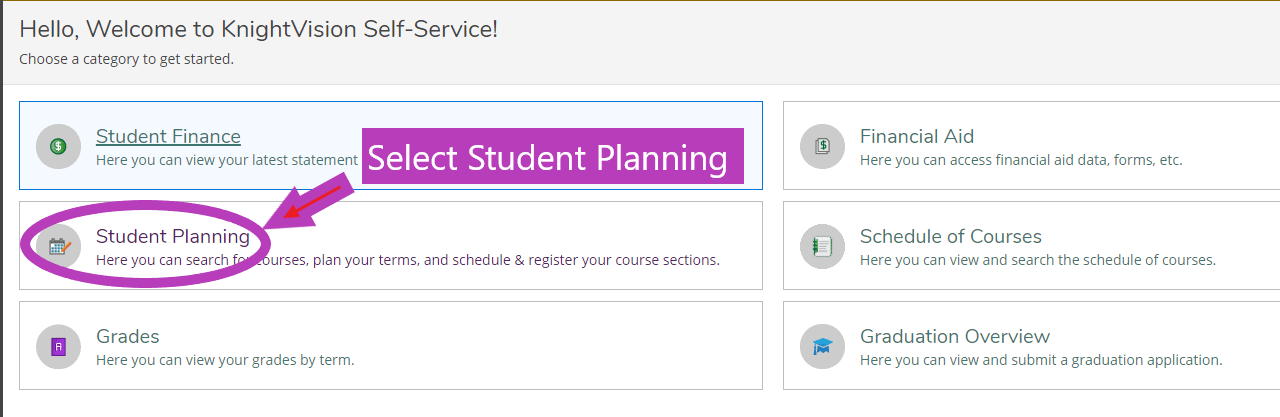Click the Financial Aid money icon
Image resolution: width=1280 pixels, height=417 pixels.
point(822,146)
